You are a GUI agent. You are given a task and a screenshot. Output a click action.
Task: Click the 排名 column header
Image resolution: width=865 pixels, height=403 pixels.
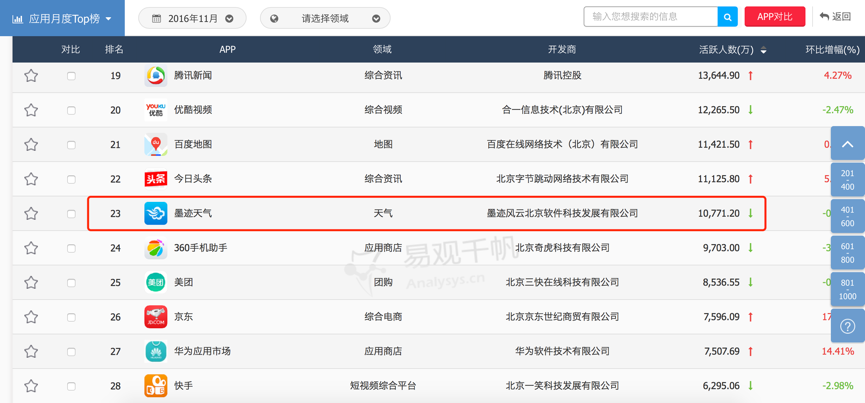click(x=115, y=50)
